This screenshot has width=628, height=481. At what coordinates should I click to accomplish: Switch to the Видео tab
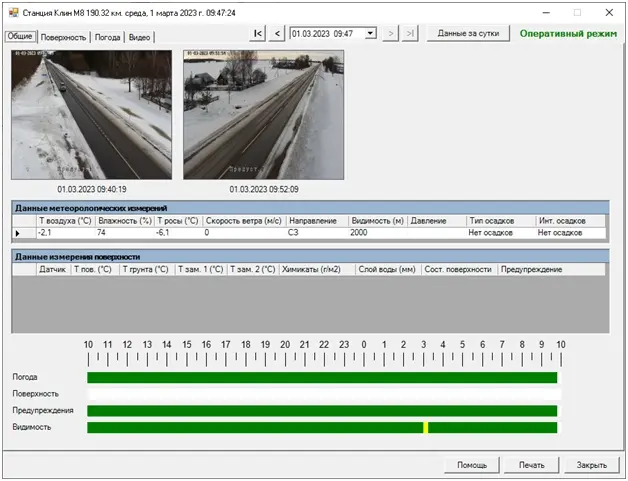coord(140,37)
